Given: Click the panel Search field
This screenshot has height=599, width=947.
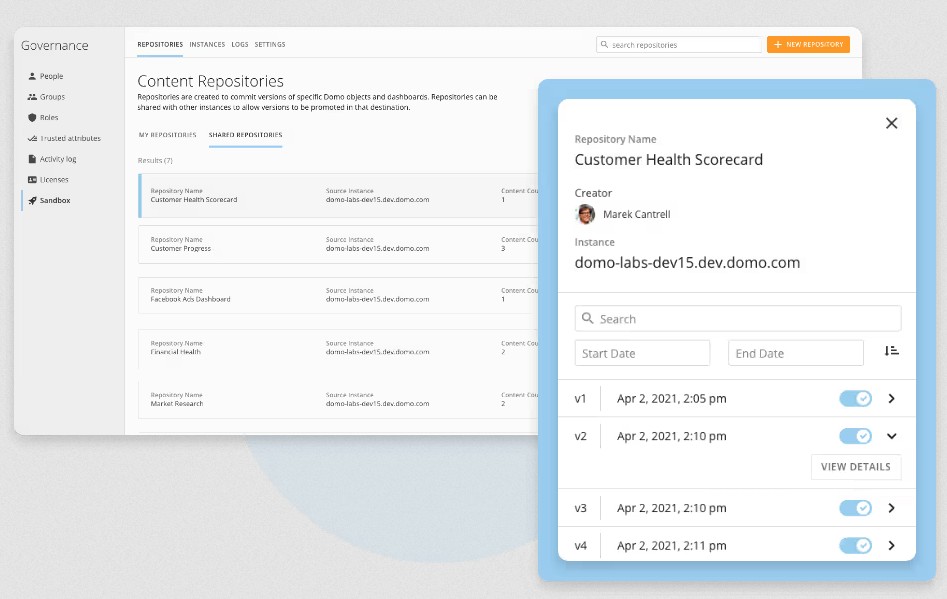Looking at the screenshot, I should pyautogui.click(x=738, y=318).
